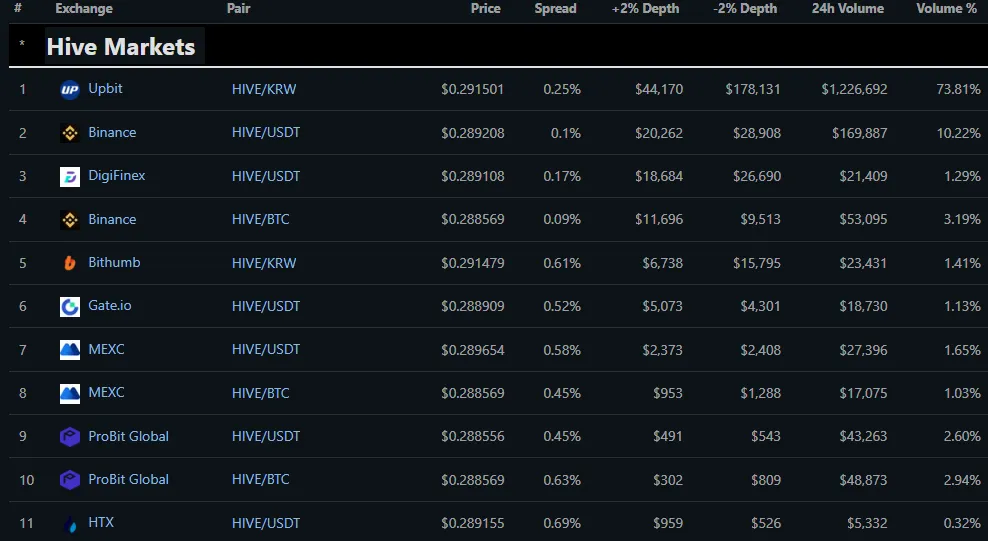Sort by the 24h Volume column header
The image size is (988, 541).
pos(847,9)
